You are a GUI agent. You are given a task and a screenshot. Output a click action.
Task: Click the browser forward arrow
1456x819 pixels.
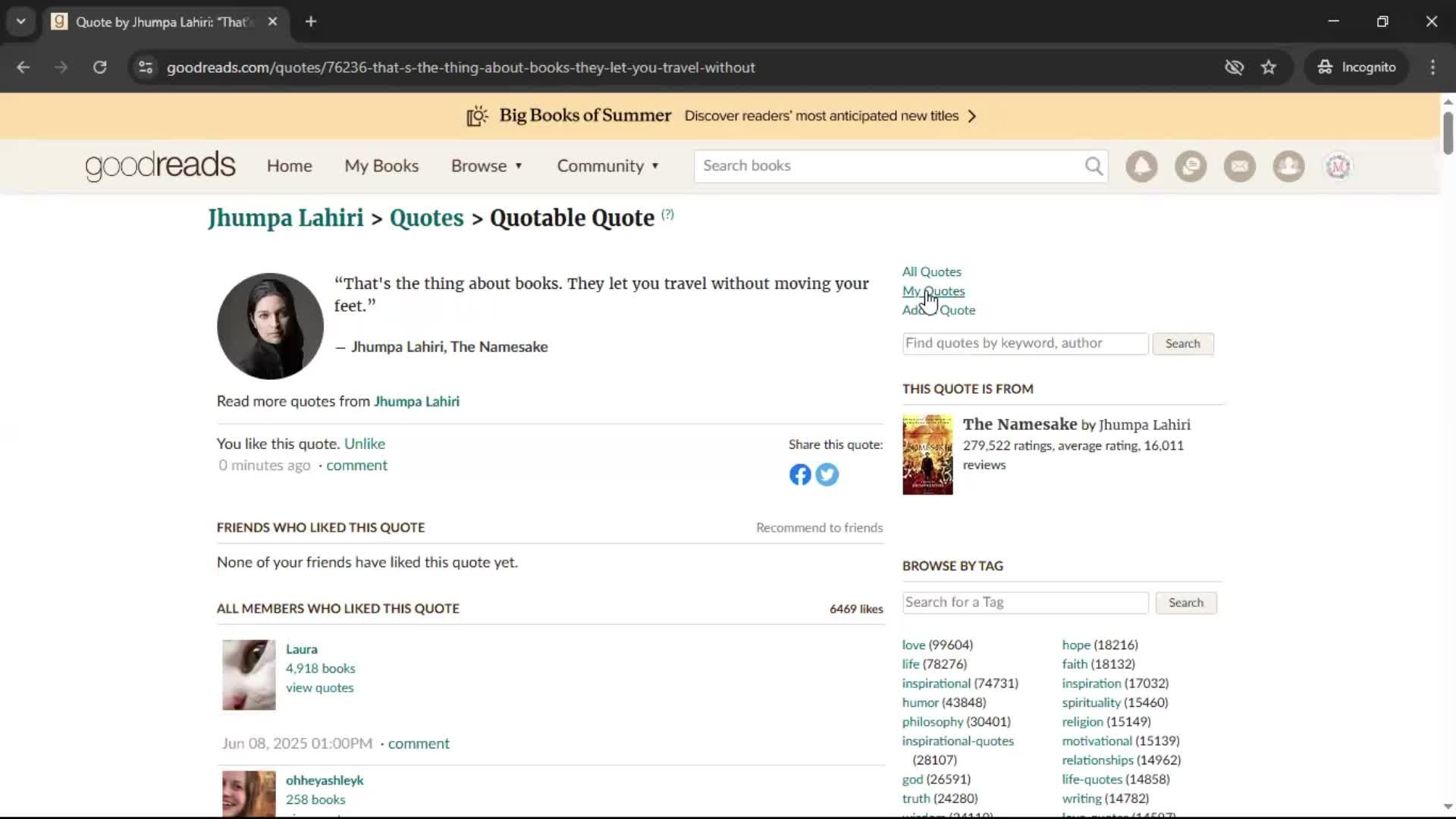[x=61, y=67]
